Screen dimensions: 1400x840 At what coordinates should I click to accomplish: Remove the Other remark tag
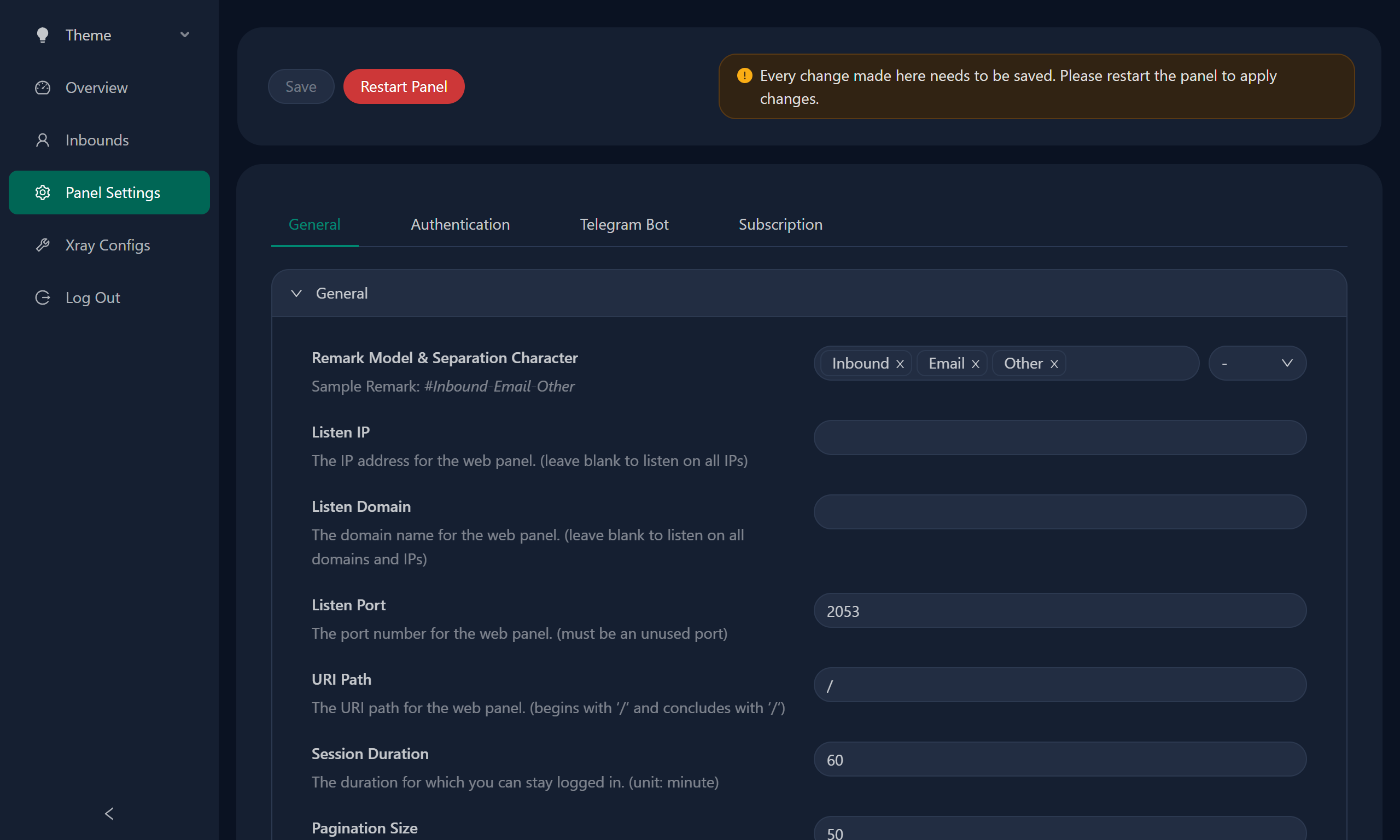pyautogui.click(x=1054, y=364)
